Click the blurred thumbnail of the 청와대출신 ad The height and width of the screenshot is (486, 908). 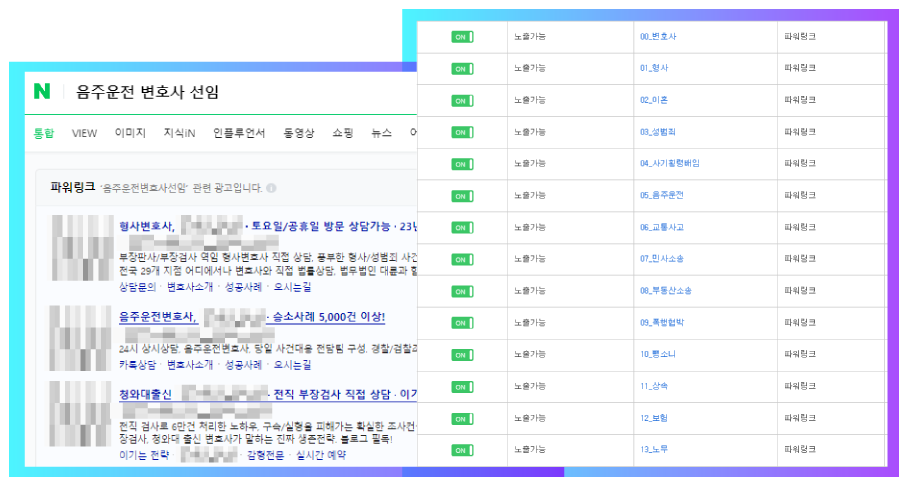click(x=80, y=414)
